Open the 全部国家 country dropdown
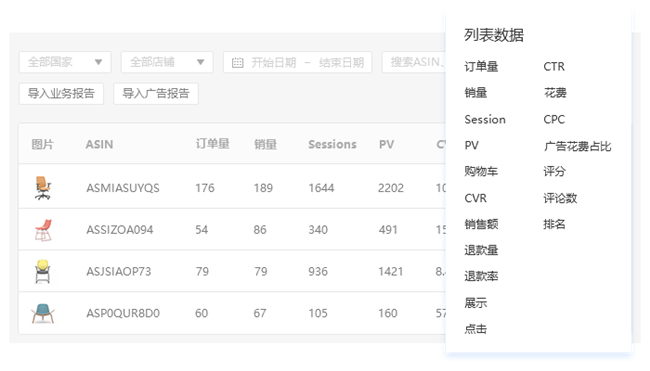This screenshot has height=371, width=650. 65,62
